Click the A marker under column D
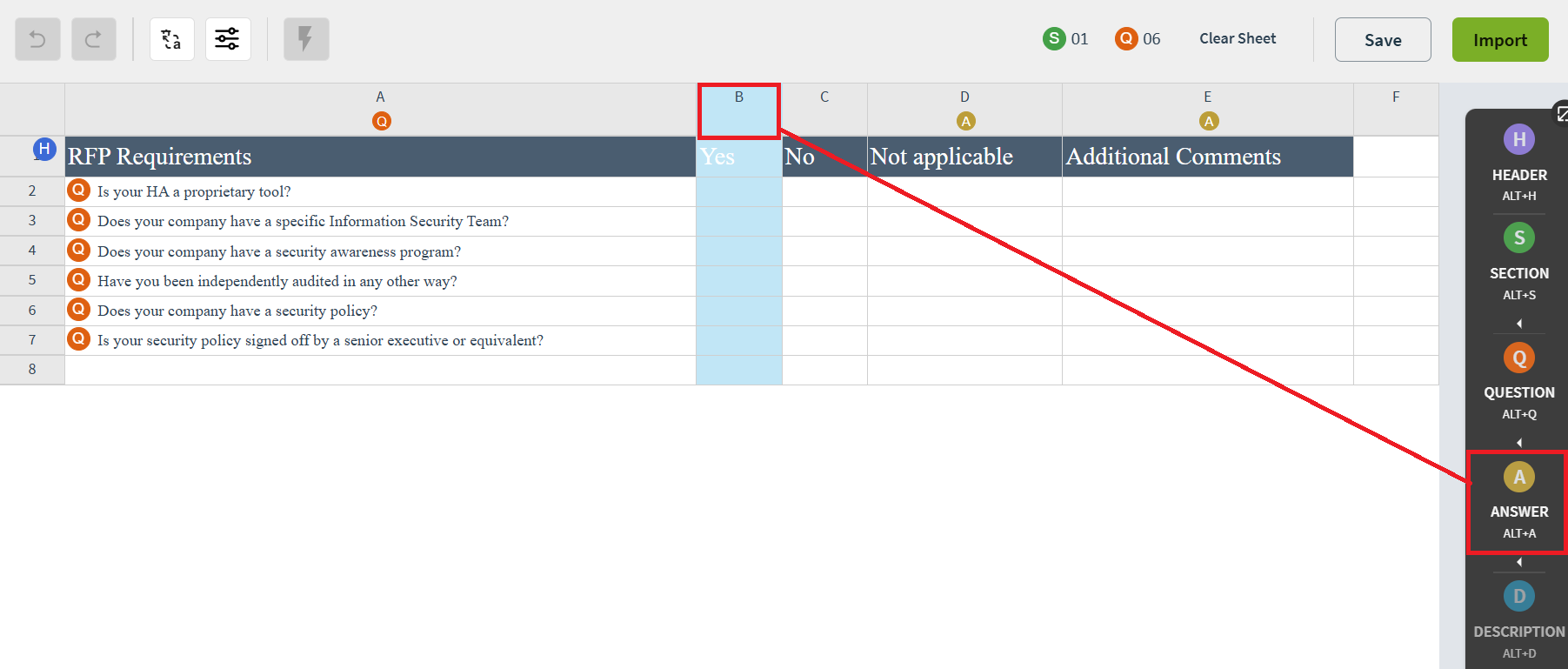 click(x=965, y=121)
